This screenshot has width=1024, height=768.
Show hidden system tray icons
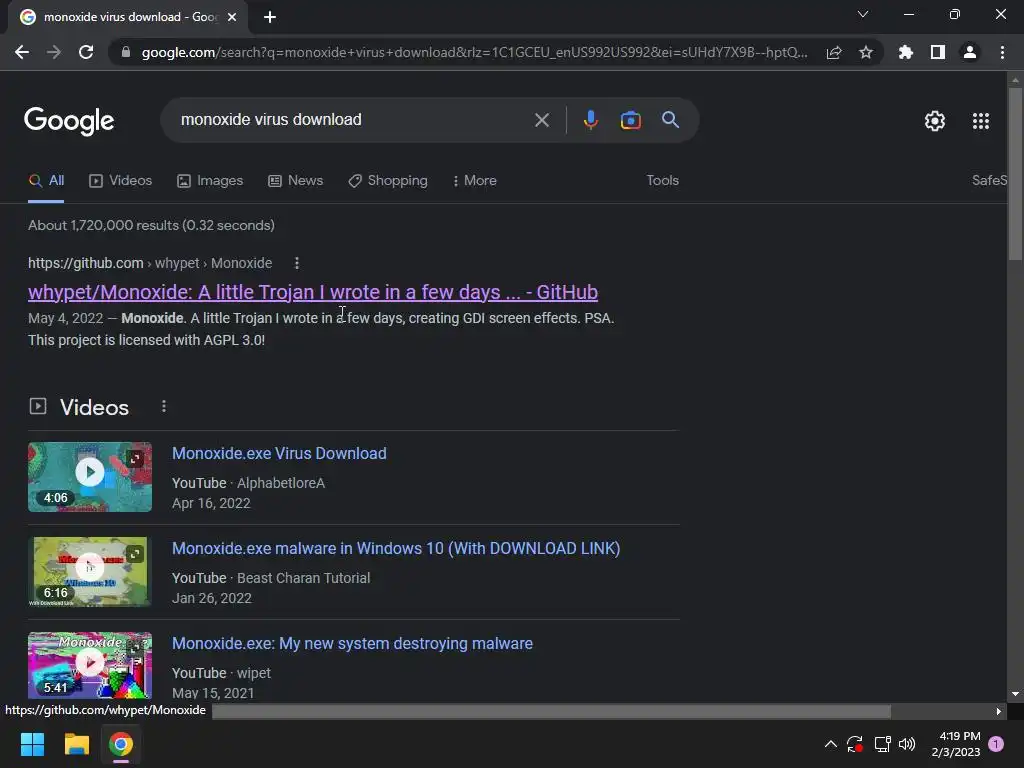tap(831, 744)
